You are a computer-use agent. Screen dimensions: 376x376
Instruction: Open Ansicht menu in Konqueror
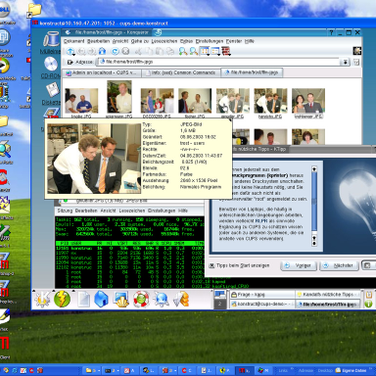pos(120,41)
